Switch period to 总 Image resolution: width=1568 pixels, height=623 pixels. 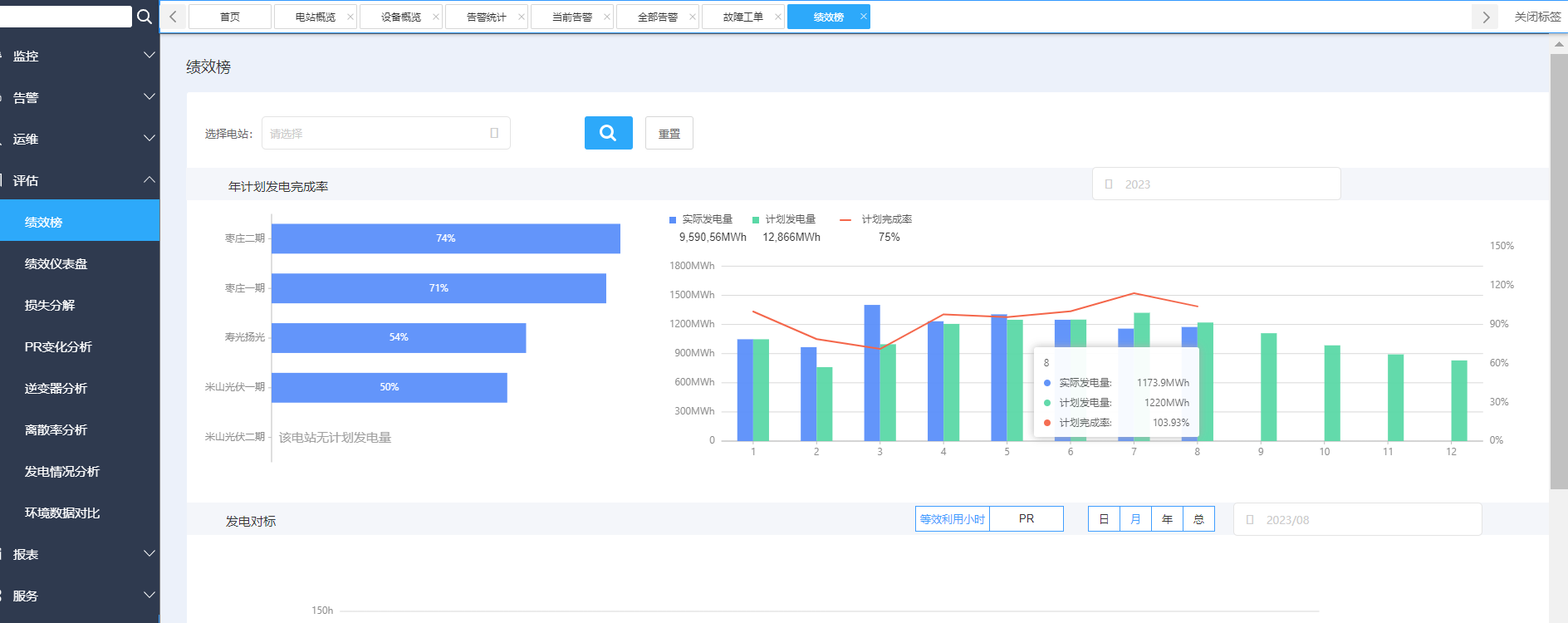(x=1198, y=519)
